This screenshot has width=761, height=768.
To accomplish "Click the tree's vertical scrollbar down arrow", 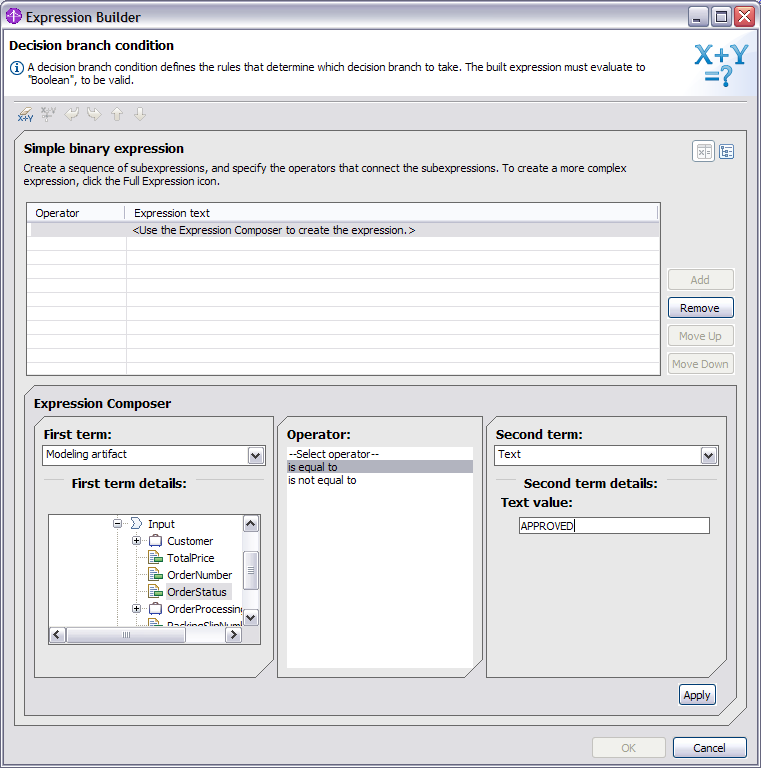I will pos(251,618).
